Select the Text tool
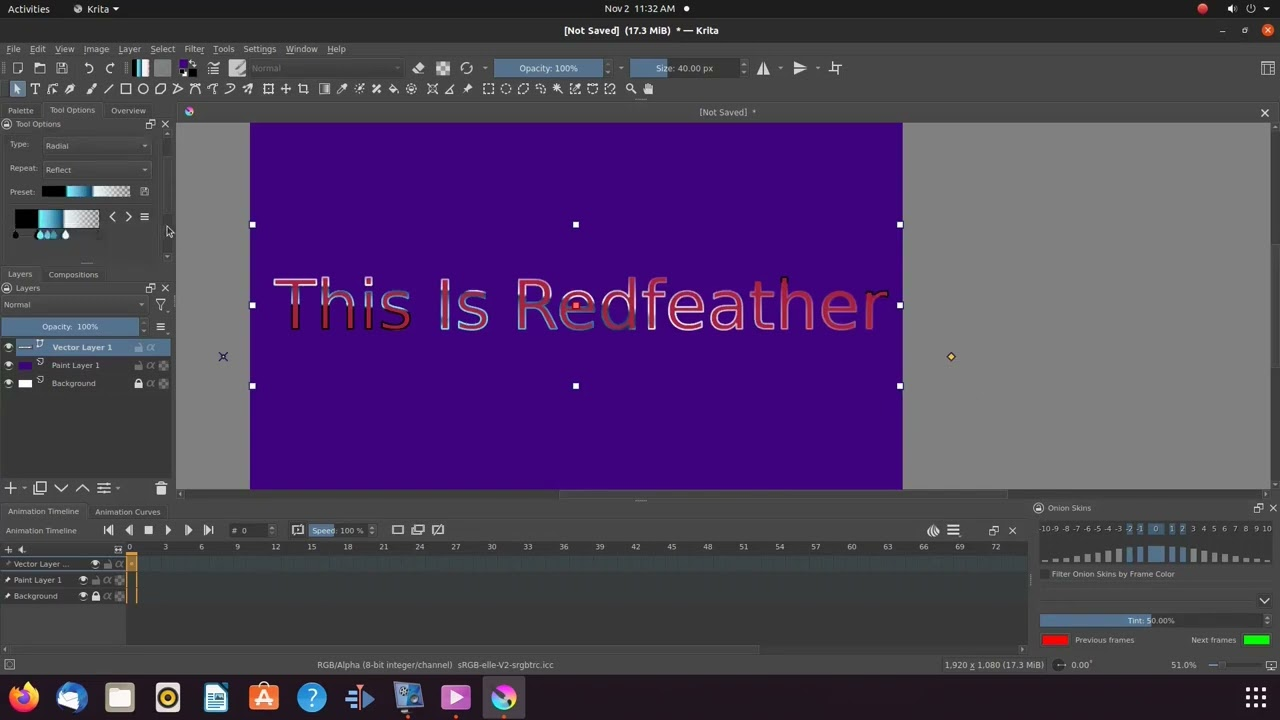This screenshot has height=720, width=1280. tap(35, 88)
